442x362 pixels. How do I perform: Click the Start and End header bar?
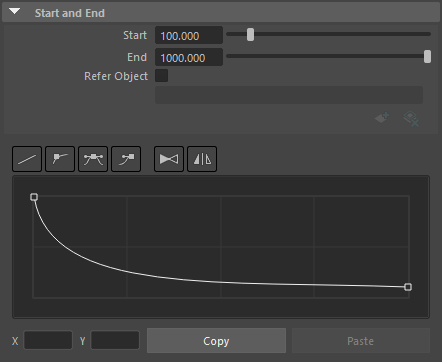[221, 13]
